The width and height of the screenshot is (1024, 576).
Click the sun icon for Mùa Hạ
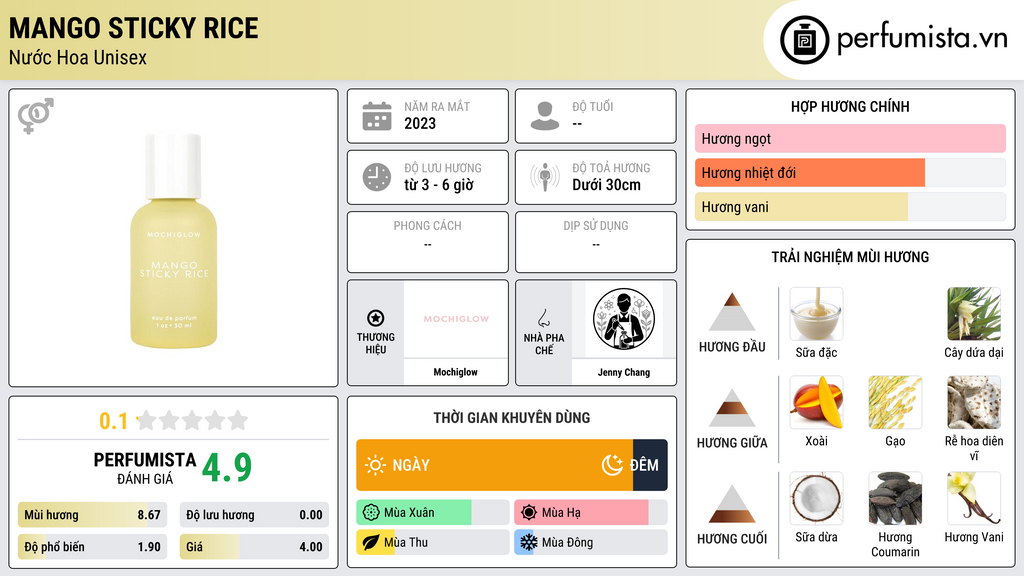(x=529, y=512)
